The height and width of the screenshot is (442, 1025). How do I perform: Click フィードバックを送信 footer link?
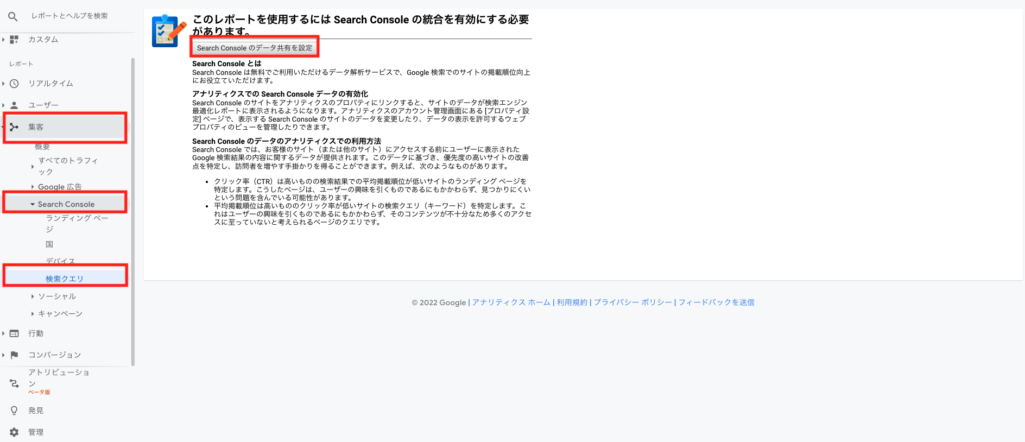click(x=716, y=303)
